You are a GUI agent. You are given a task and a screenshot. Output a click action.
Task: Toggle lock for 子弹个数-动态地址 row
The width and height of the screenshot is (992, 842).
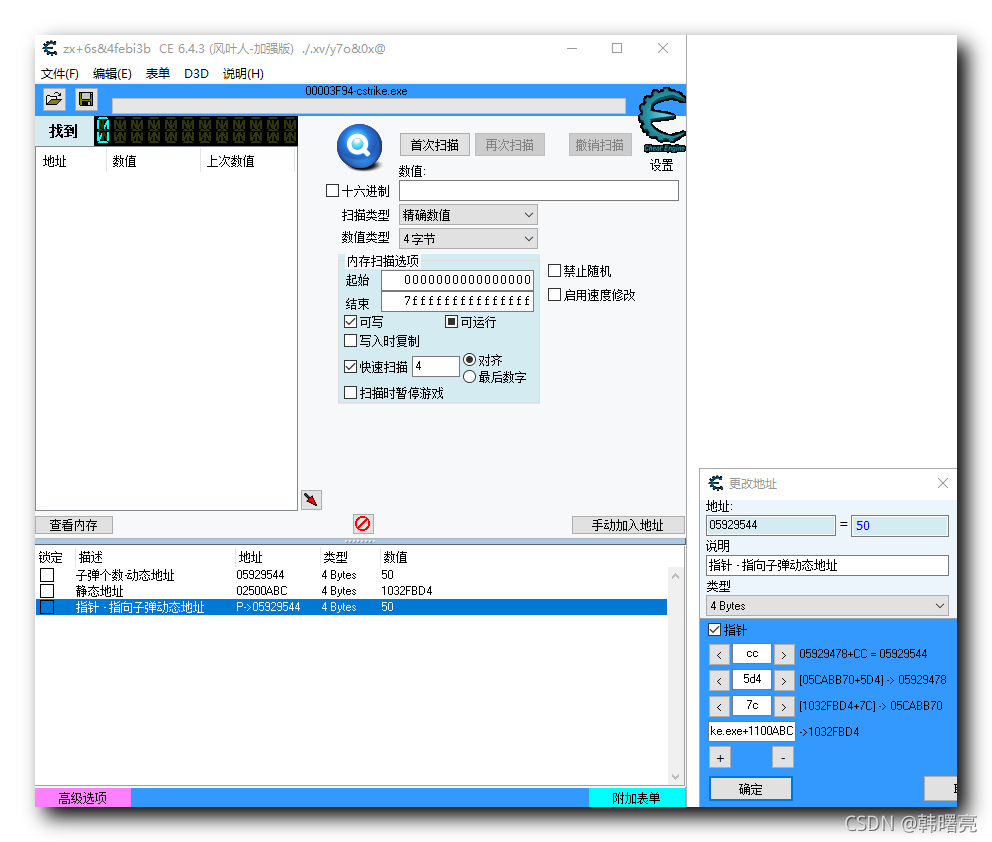pyautogui.click(x=47, y=575)
